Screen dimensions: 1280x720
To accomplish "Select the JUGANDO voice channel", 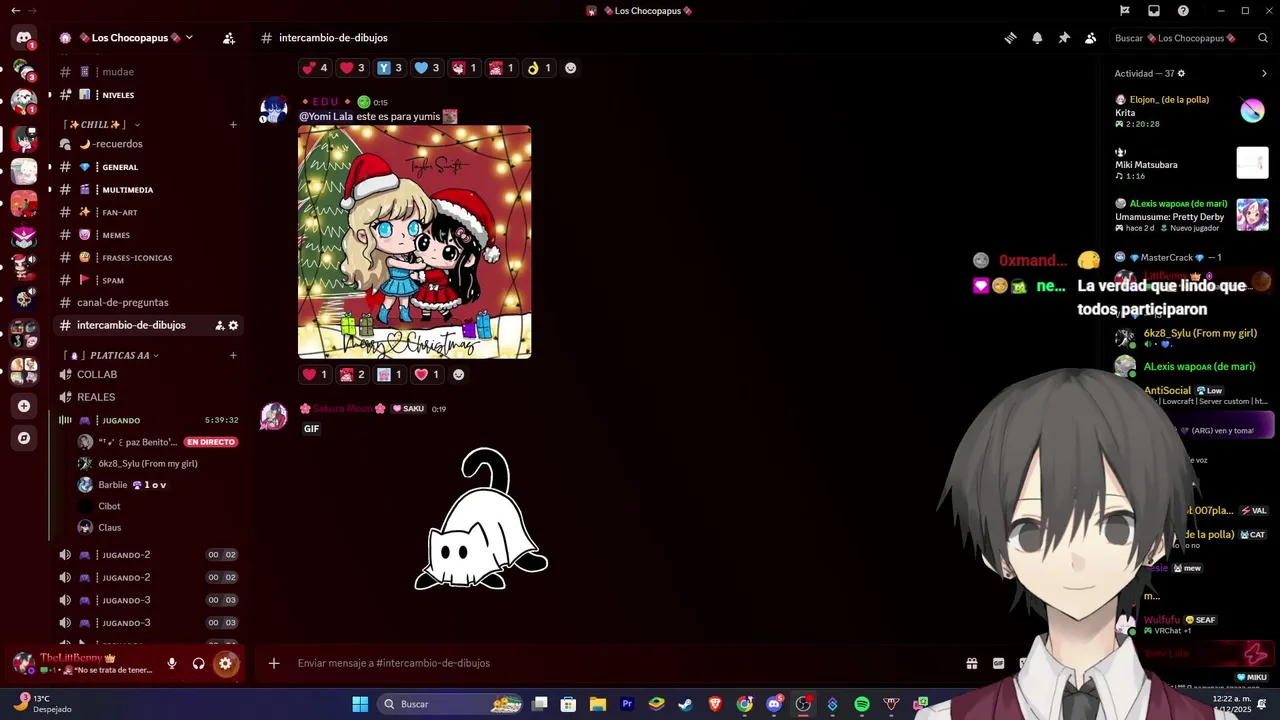I will coord(149,420).
